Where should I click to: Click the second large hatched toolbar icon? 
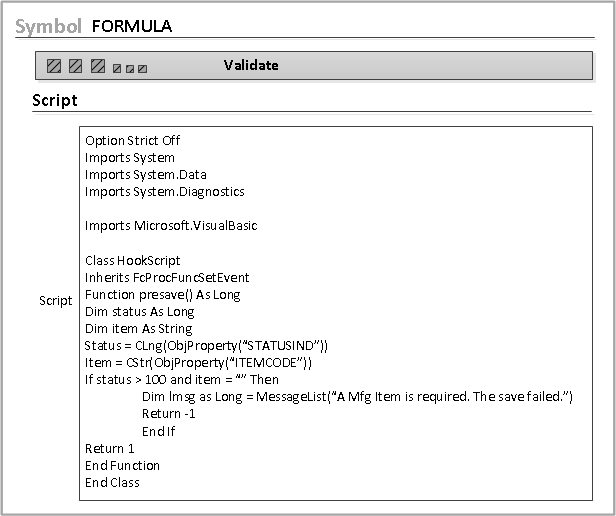76,66
